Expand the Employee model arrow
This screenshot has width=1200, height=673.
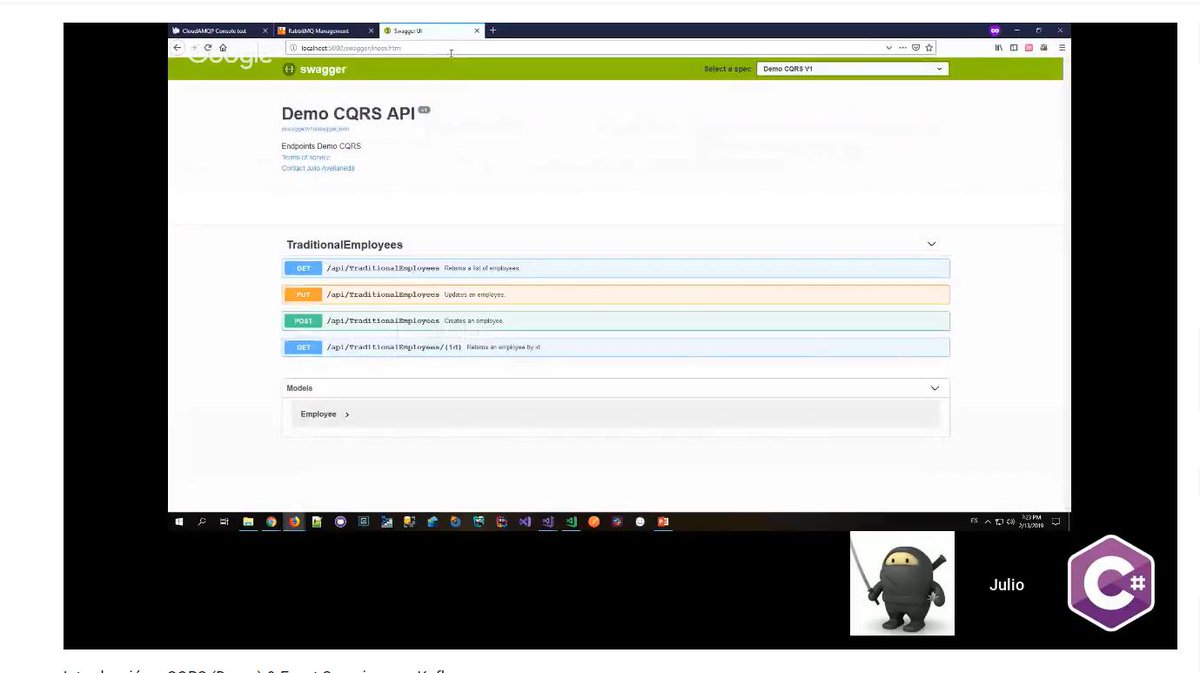click(x=347, y=414)
